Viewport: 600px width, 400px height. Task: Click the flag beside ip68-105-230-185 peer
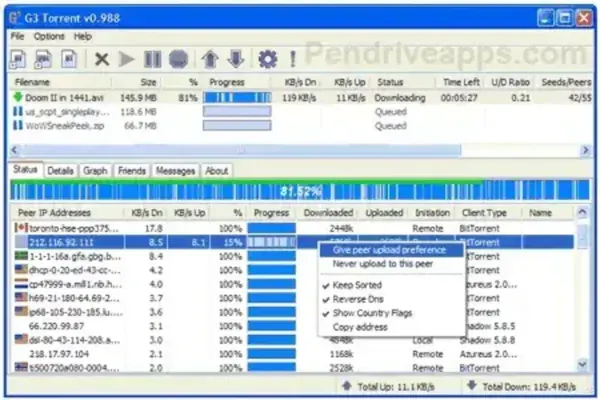pyautogui.click(x=21, y=311)
